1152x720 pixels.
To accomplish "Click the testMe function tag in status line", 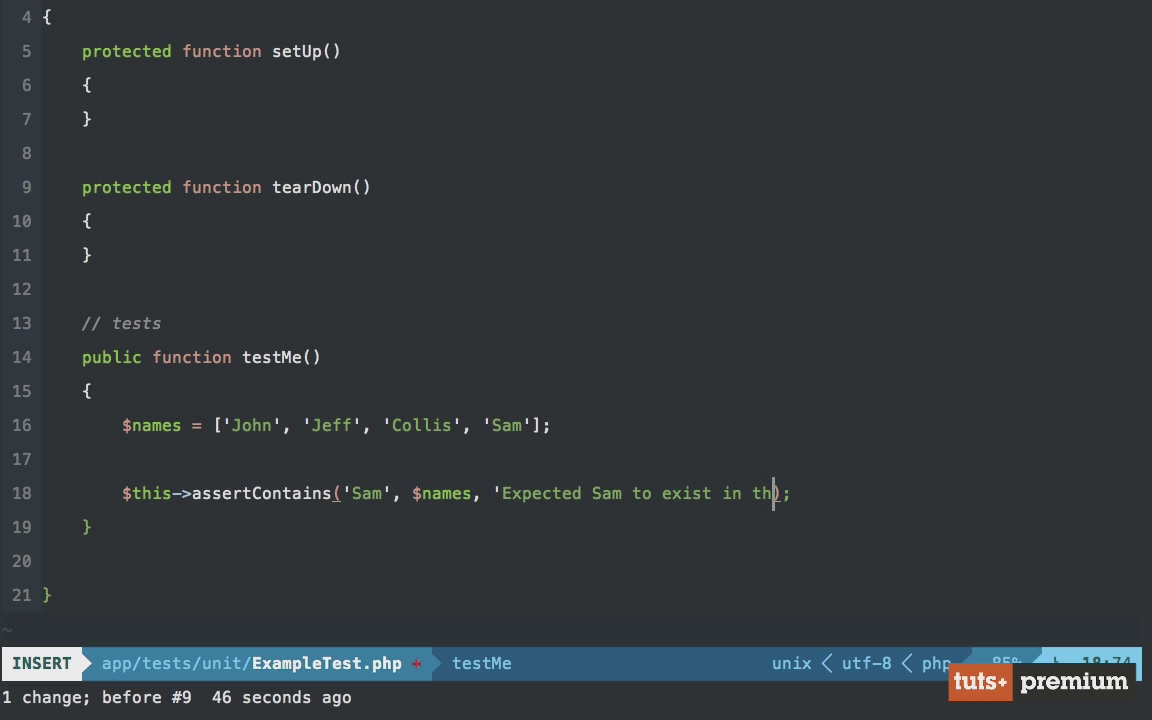I will [481, 663].
